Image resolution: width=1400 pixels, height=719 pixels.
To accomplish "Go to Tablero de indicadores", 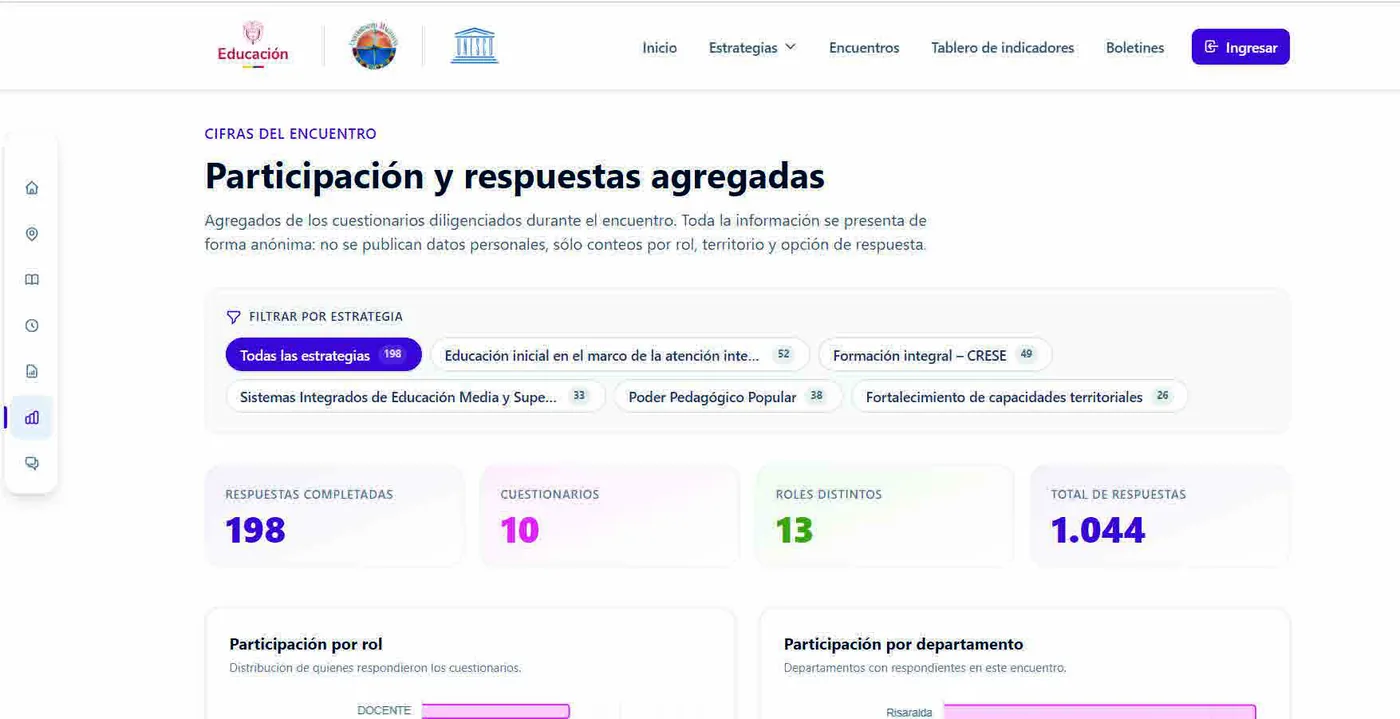I will [1002, 47].
